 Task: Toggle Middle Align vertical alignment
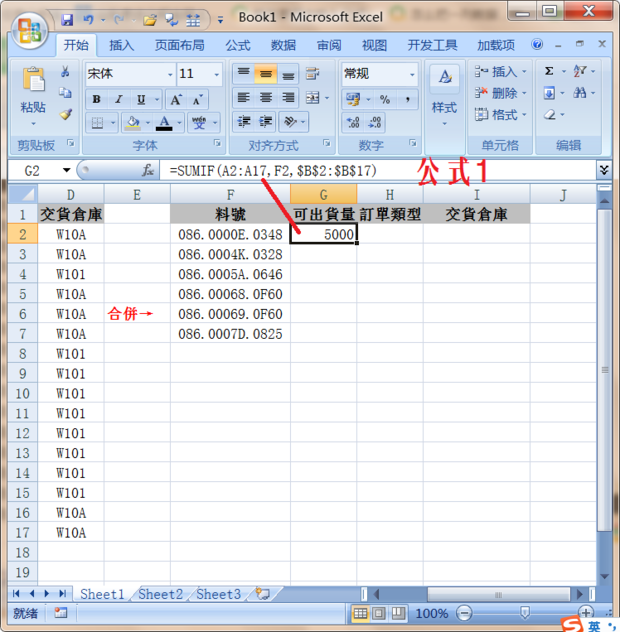click(x=266, y=74)
